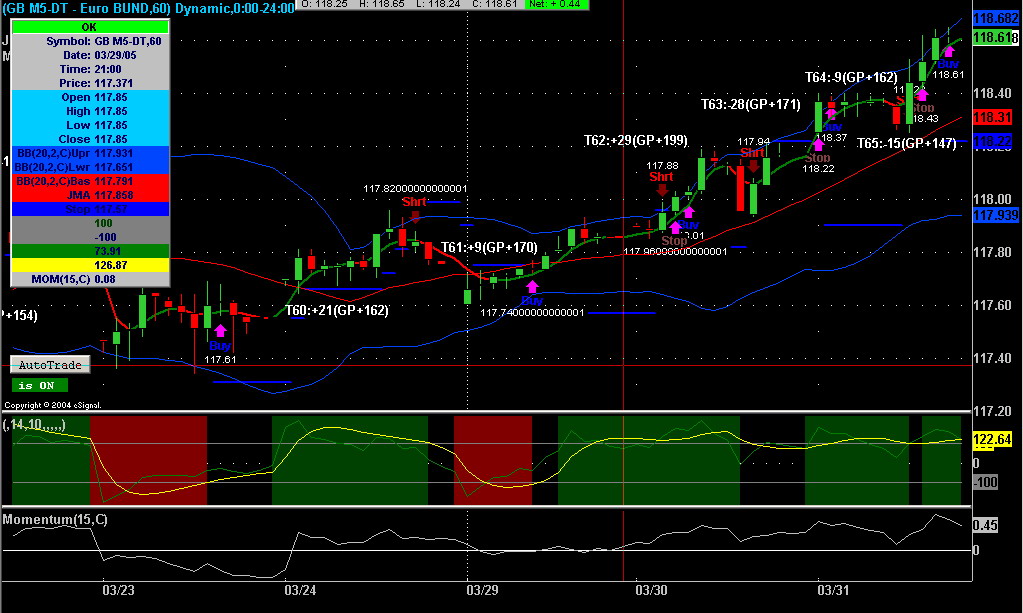The image size is (1023, 613).
Task: Click the 03/31 date label on time axis
Action: tap(833, 590)
